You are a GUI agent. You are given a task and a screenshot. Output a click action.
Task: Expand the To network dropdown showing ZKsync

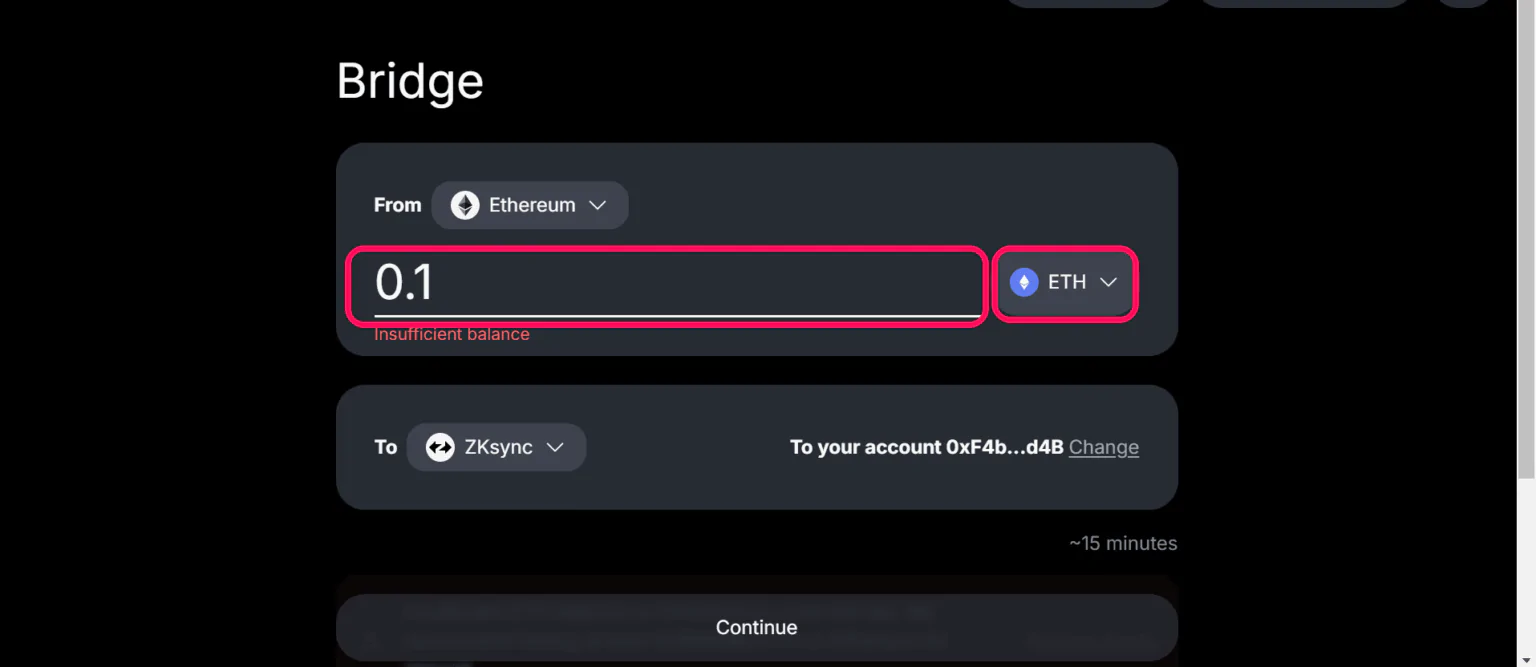(x=496, y=447)
